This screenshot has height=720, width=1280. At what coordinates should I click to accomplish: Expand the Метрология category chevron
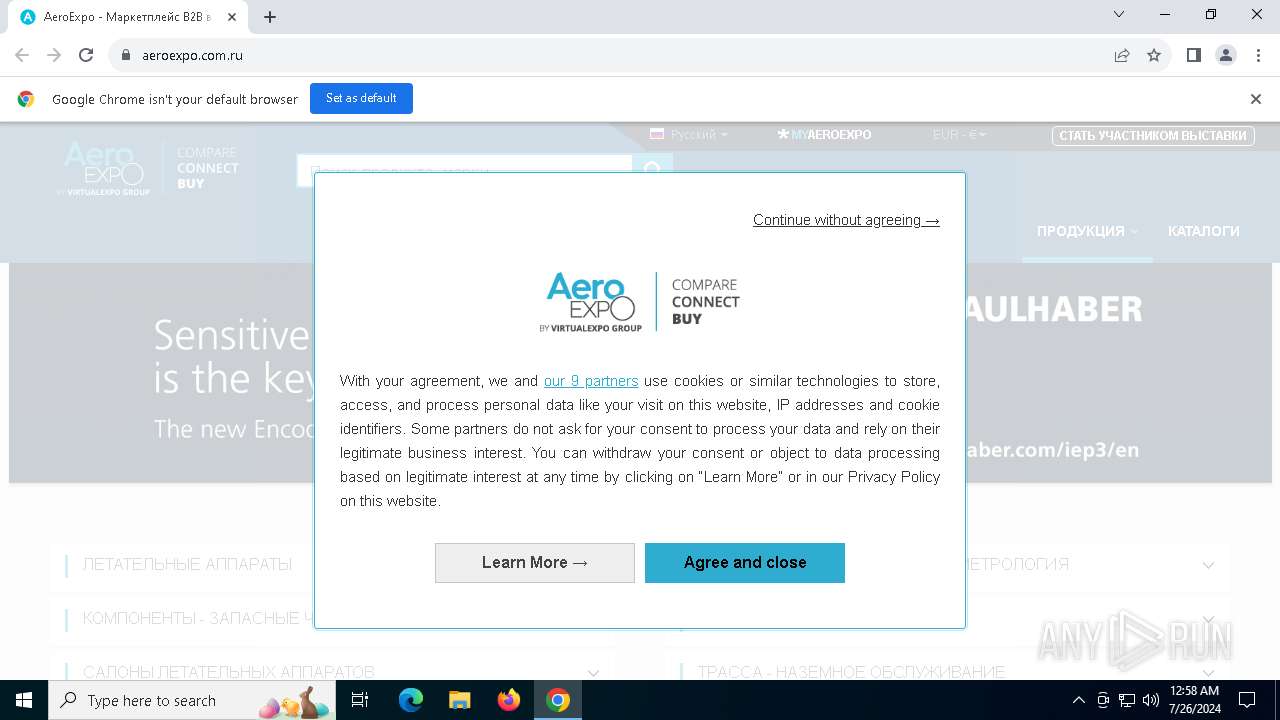tap(1208, 565)
